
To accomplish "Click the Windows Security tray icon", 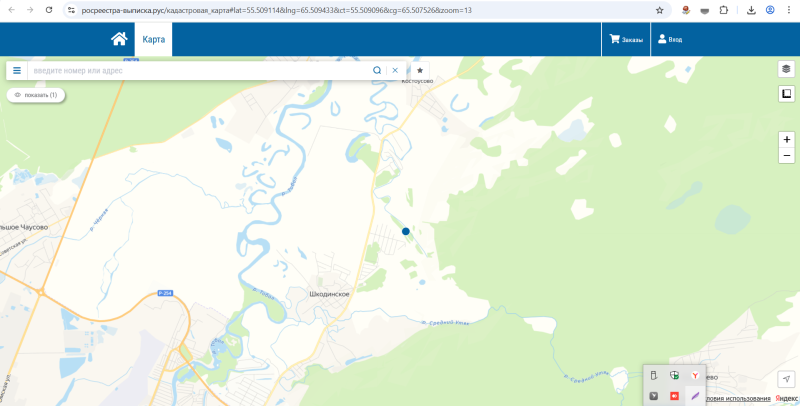I will tap(674, 376).
